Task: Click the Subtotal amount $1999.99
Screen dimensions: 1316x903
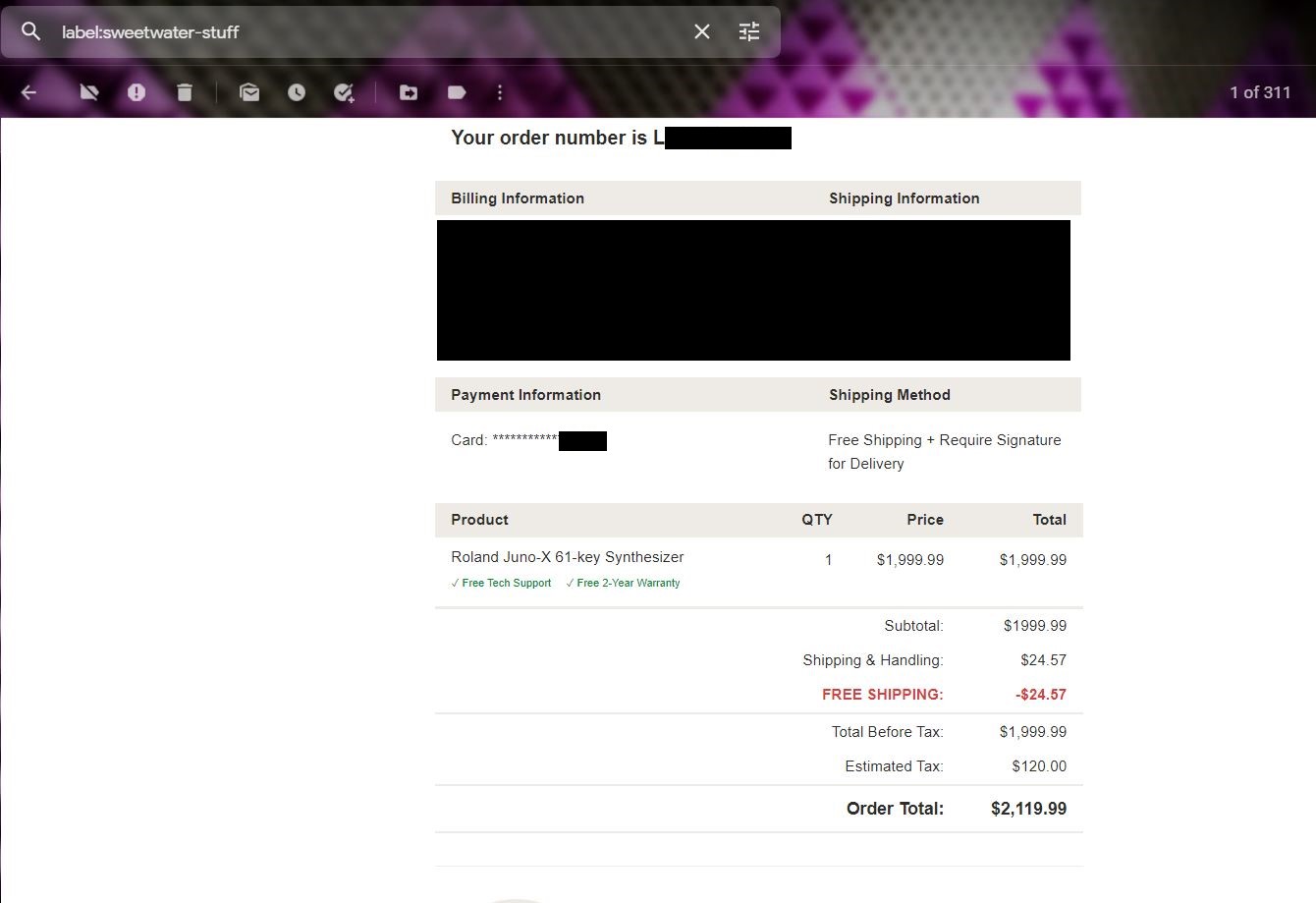Action: 1035,626
